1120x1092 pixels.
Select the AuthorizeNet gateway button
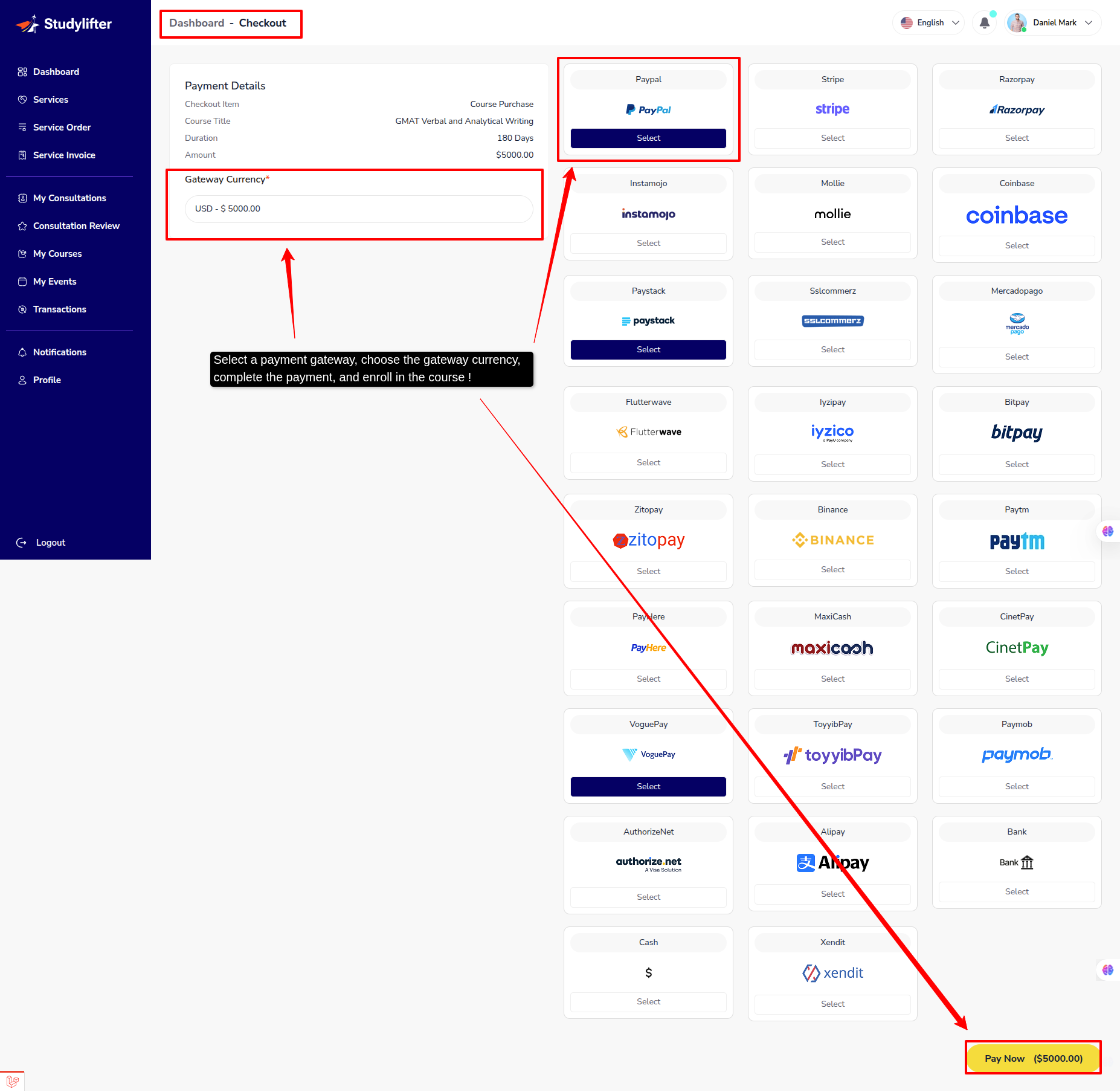click(x=648, y=897)
